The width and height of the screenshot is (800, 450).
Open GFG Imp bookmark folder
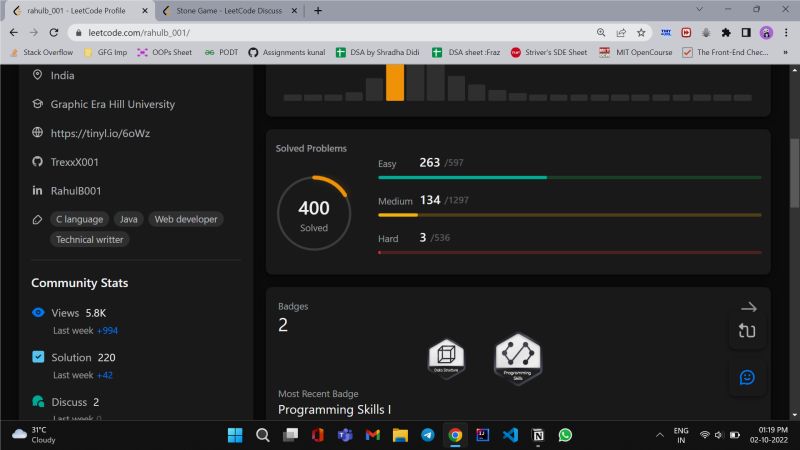[106, 52]
